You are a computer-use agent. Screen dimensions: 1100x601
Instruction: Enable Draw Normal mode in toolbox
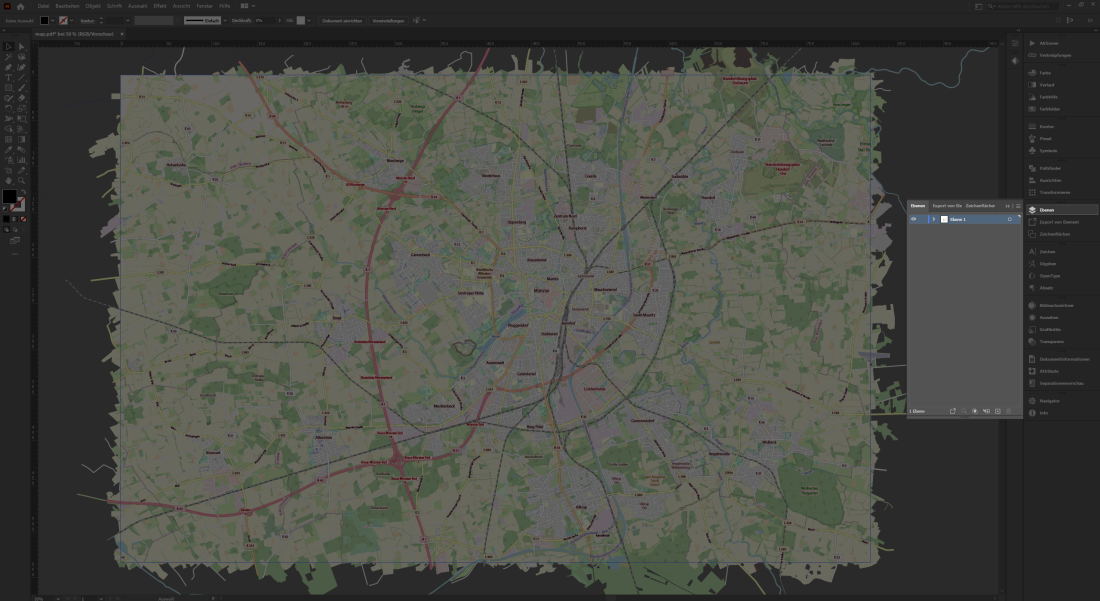pos(6,229)
